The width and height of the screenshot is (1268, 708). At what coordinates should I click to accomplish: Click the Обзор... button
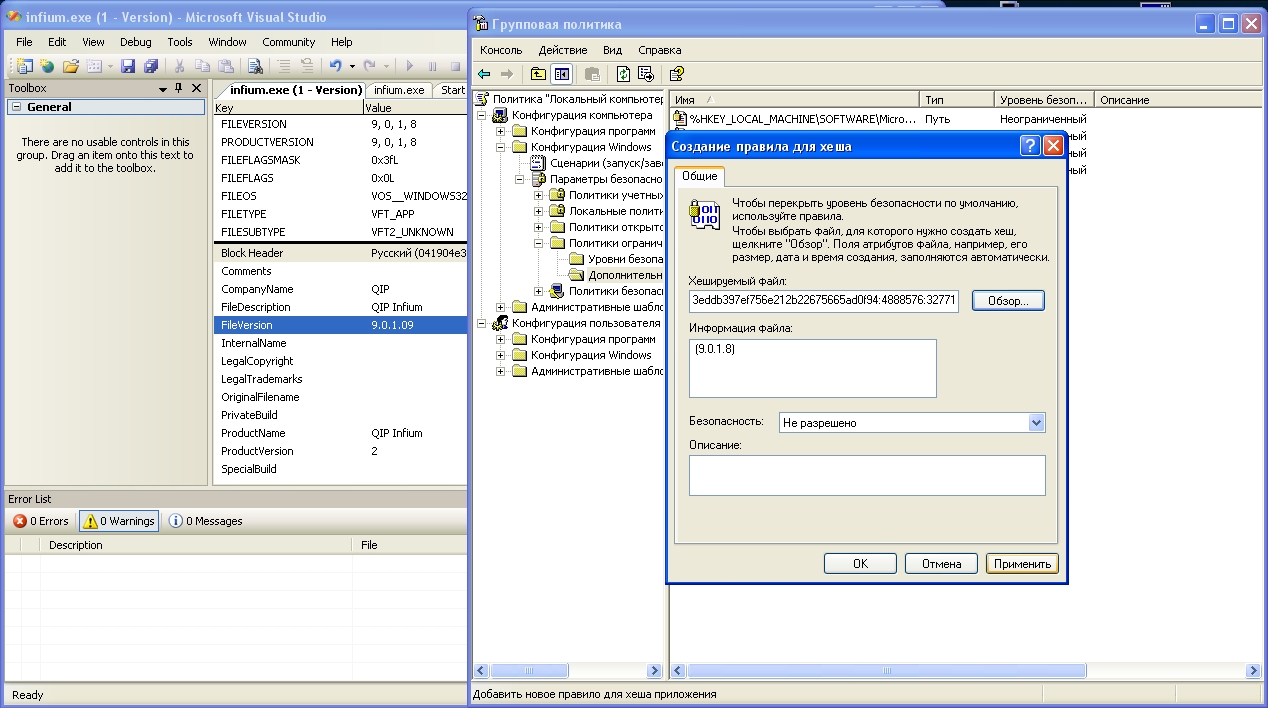[x=1007, y=301]
